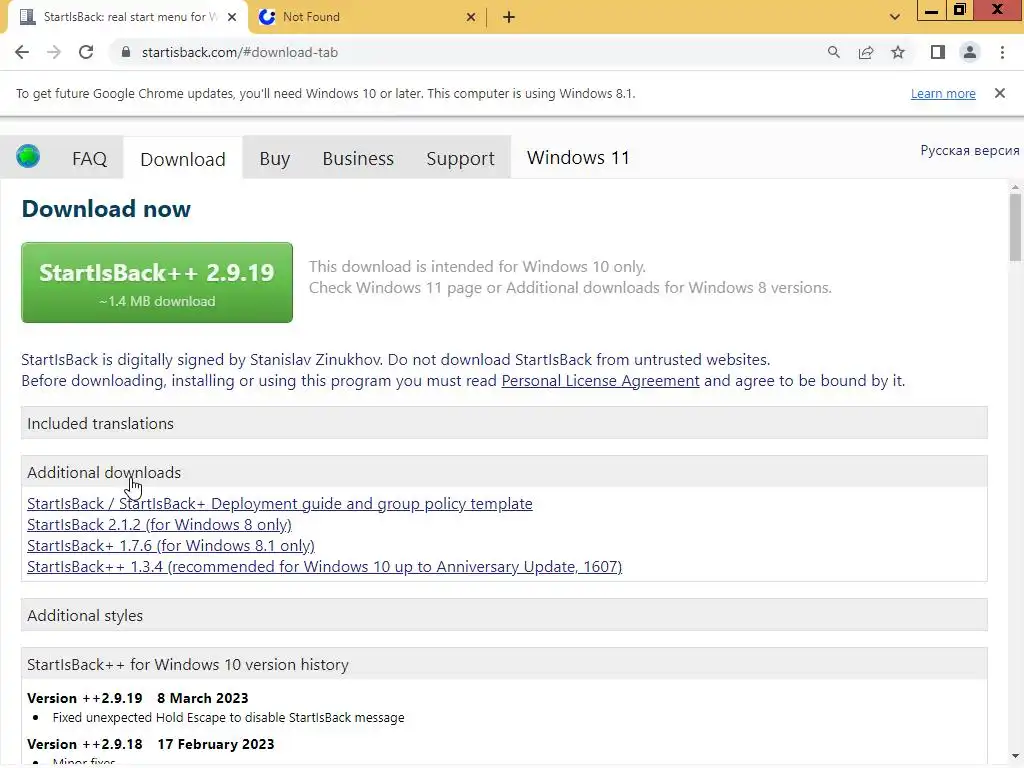Viewport: 1024px width, 768px height.
Task: Open the Buy tab
Action: pos(274,158)
